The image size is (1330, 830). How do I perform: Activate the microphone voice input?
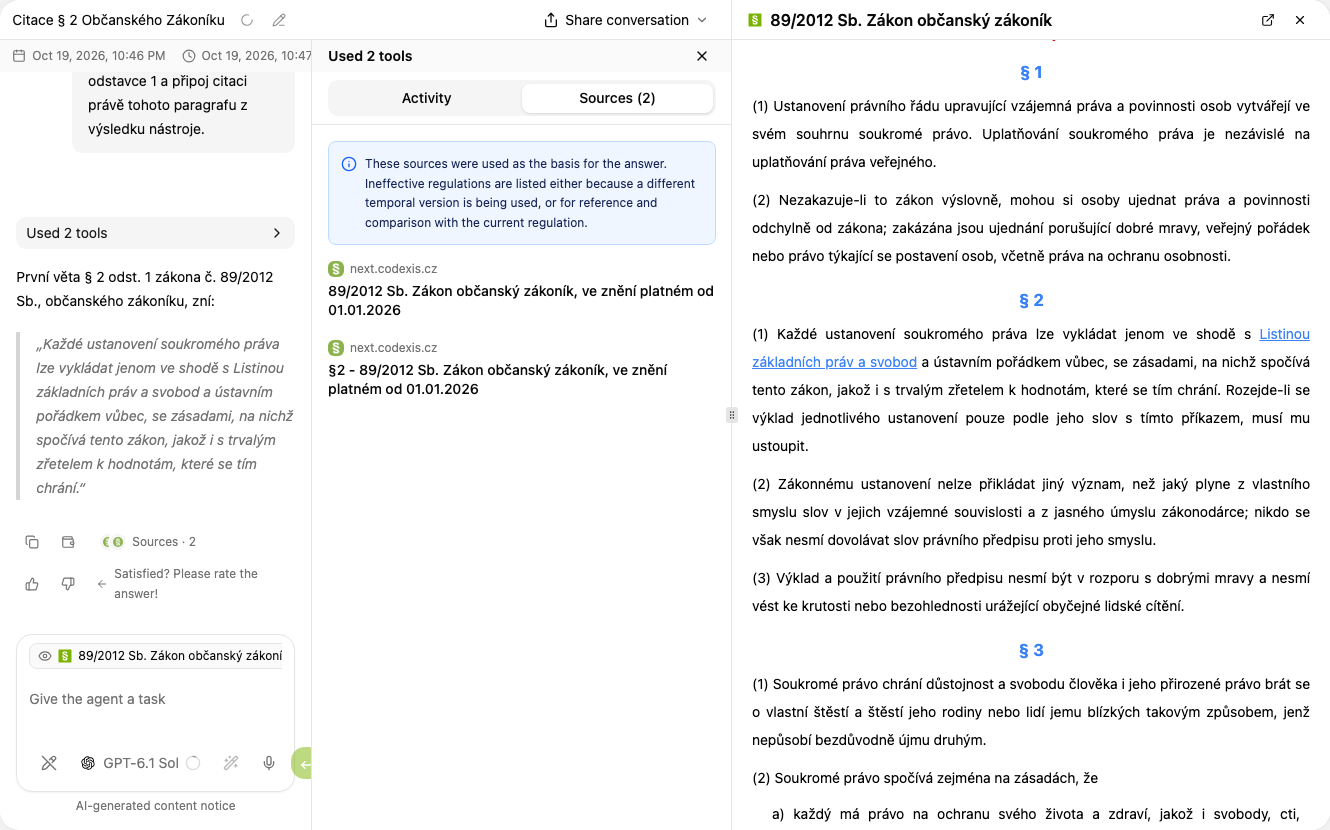pos(269,763)
